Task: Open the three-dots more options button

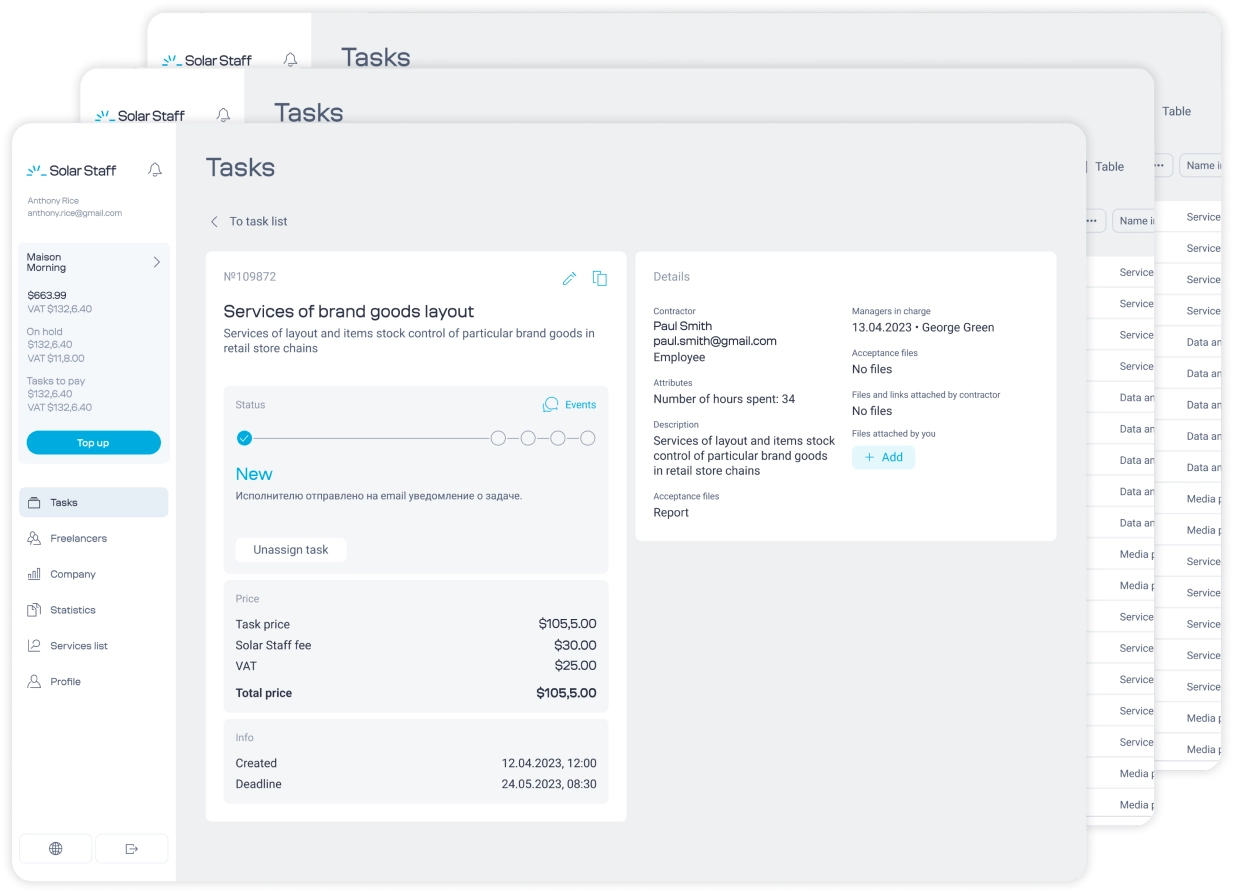Action: click(x=1094, y=221)
